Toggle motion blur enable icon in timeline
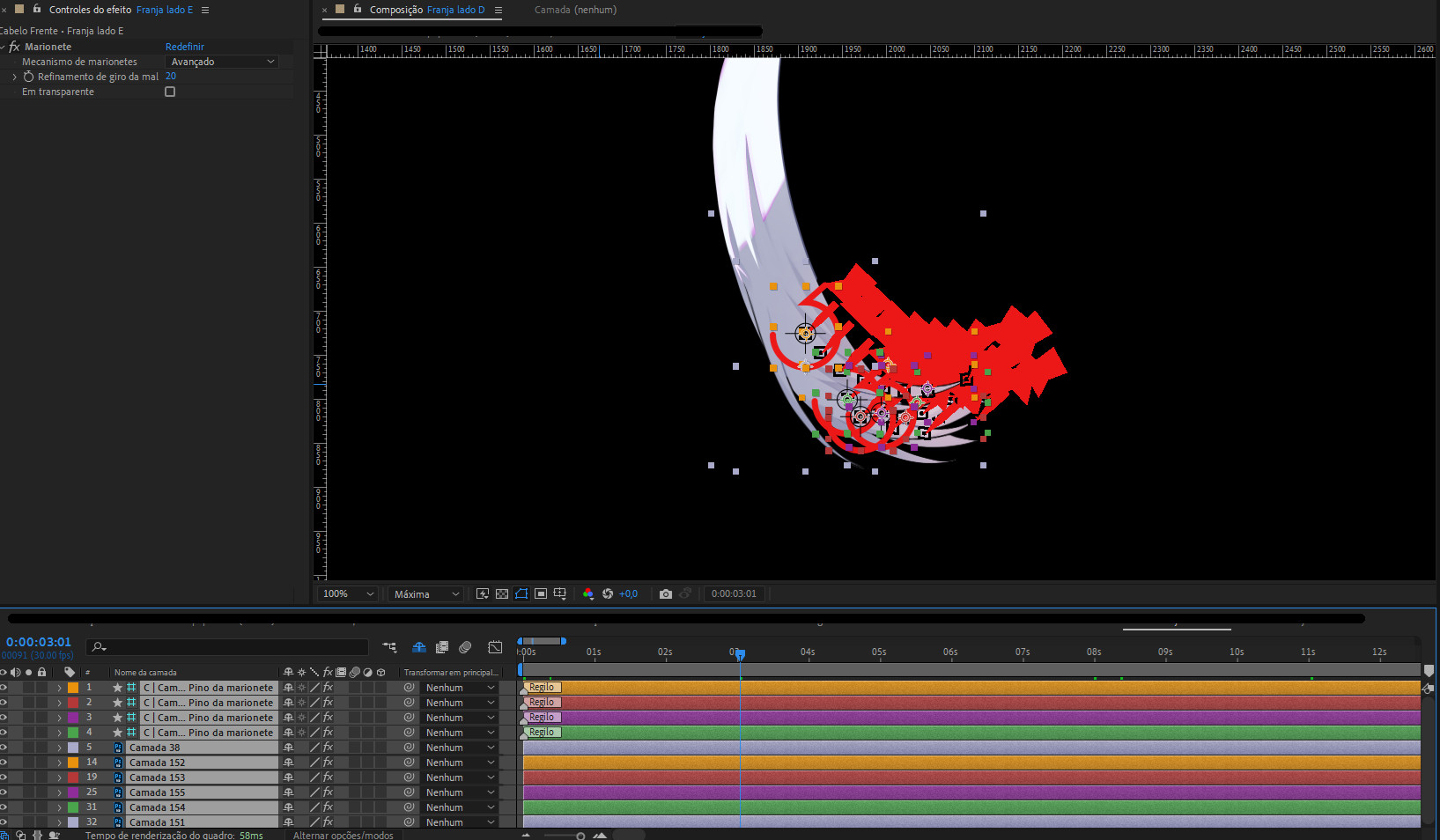Image resolution: width=1440 pixels, height=840 pixels. coord(465,647)
